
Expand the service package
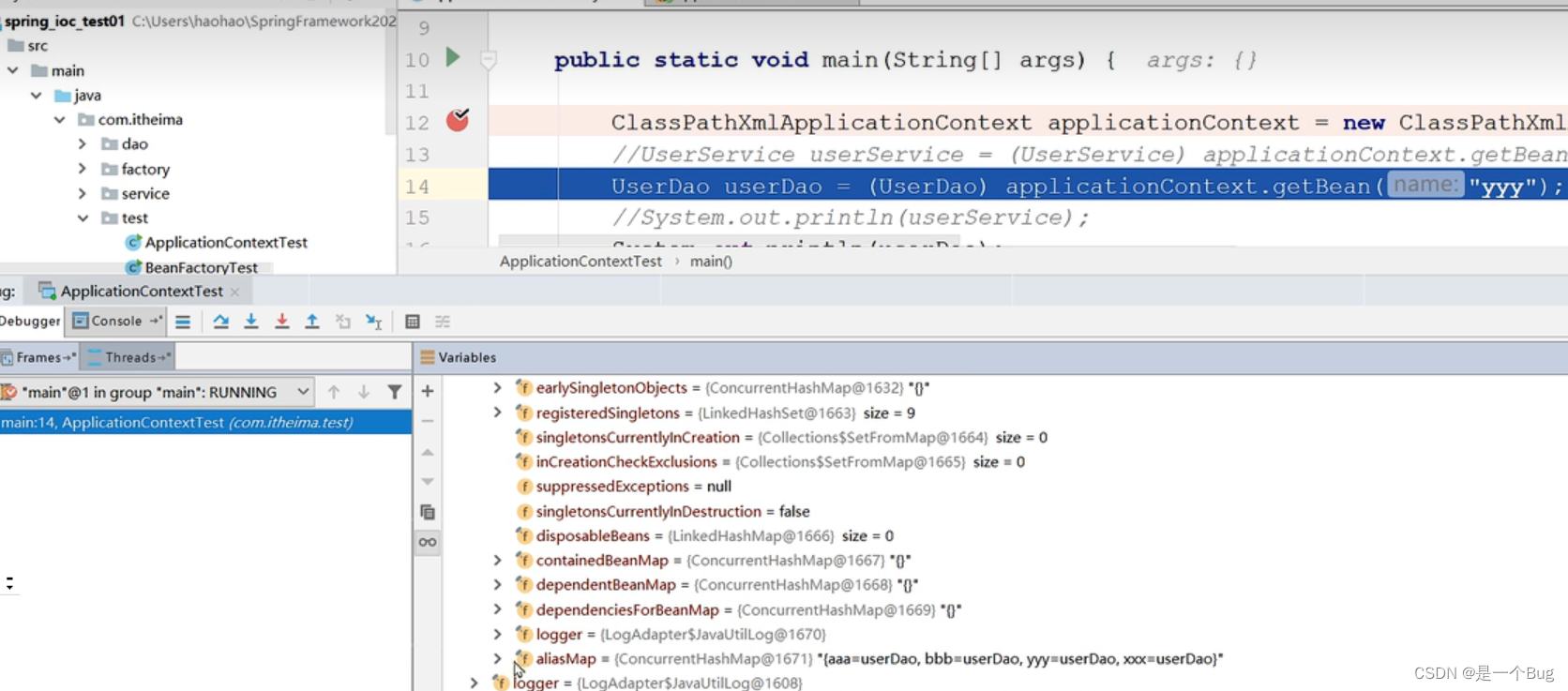tap(83, 193)
